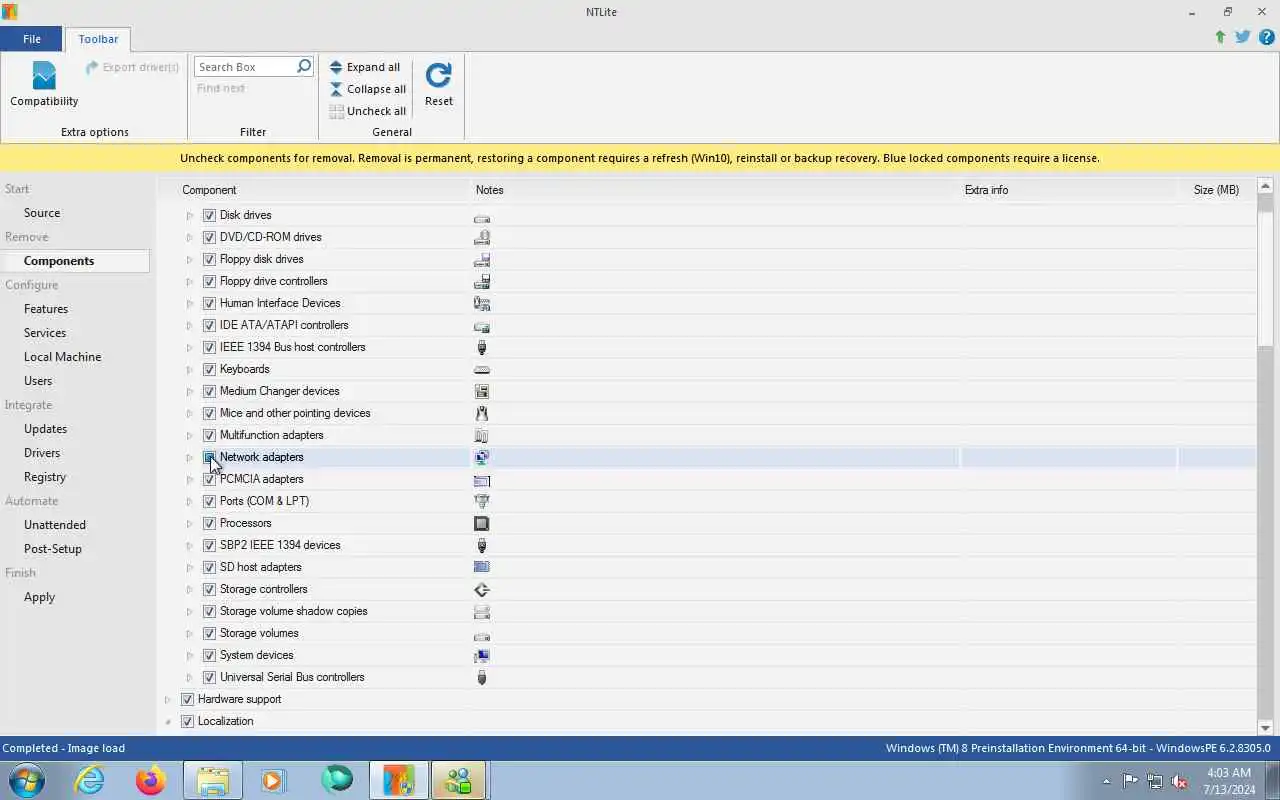
Task: Click the System devices notes icon
Action: pyautogui.click(x=482, y=656)
